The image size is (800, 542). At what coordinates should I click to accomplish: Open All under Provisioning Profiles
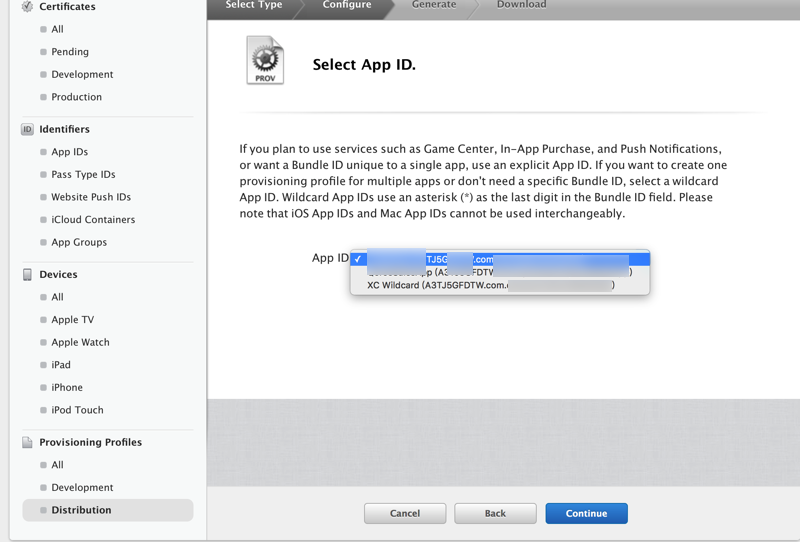[x=57, y=465]
